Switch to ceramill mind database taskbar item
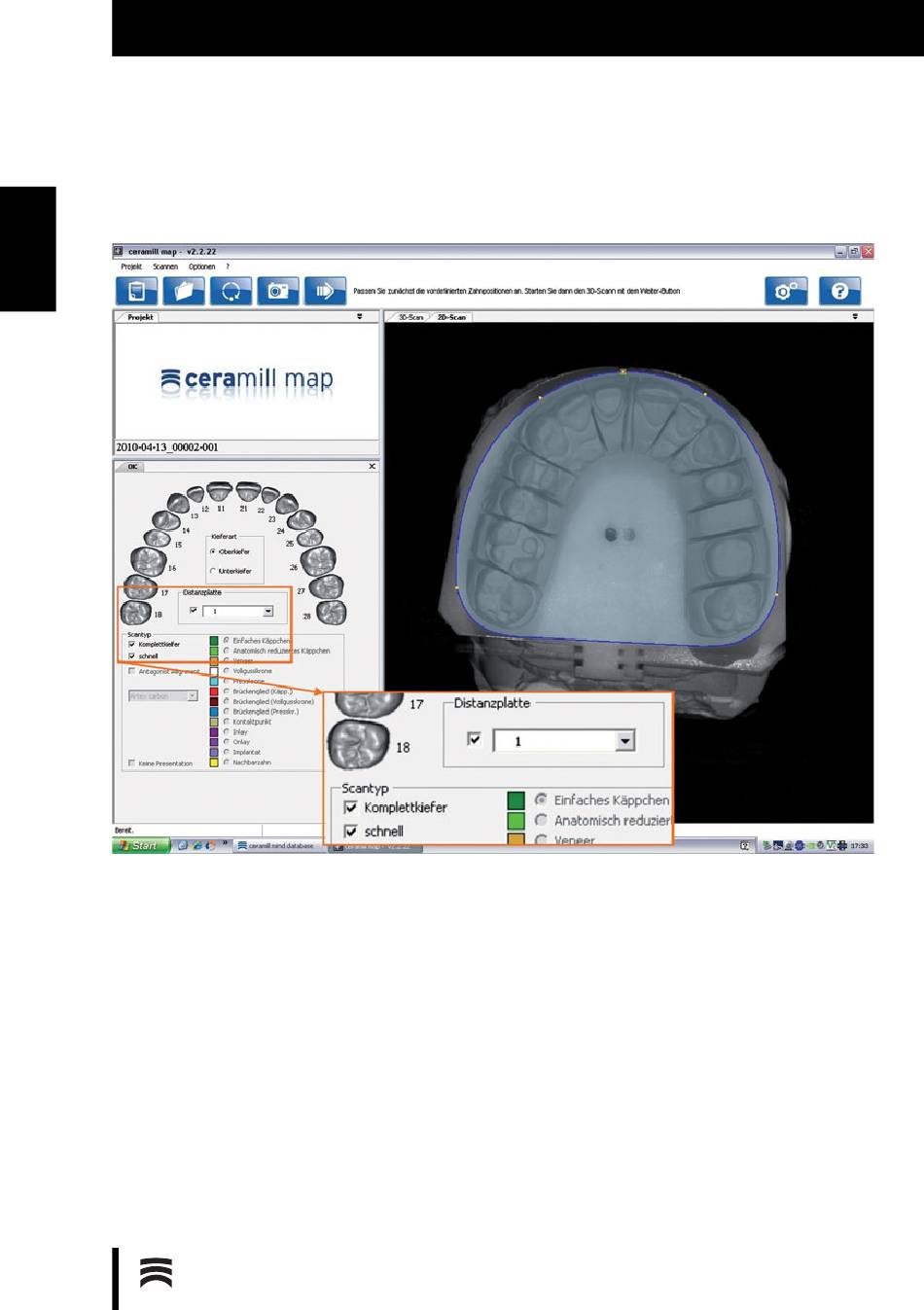924x1310 pixels. 280,846
